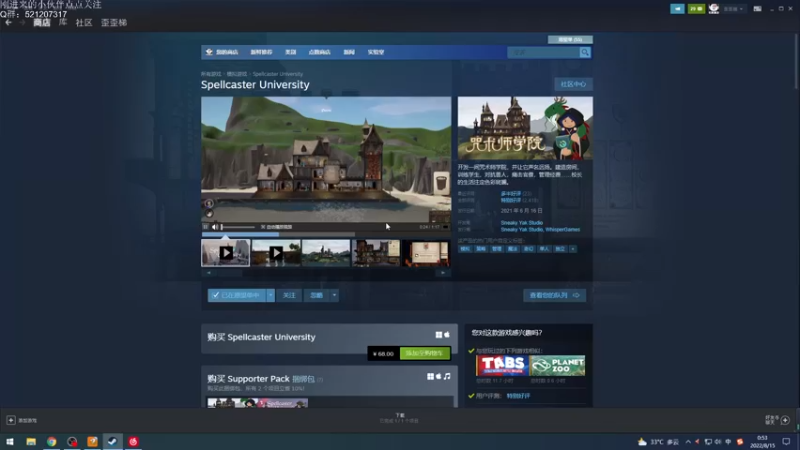Open the wishlist button above search
This screenshot has width=800, height=450.
coord(570,39)
